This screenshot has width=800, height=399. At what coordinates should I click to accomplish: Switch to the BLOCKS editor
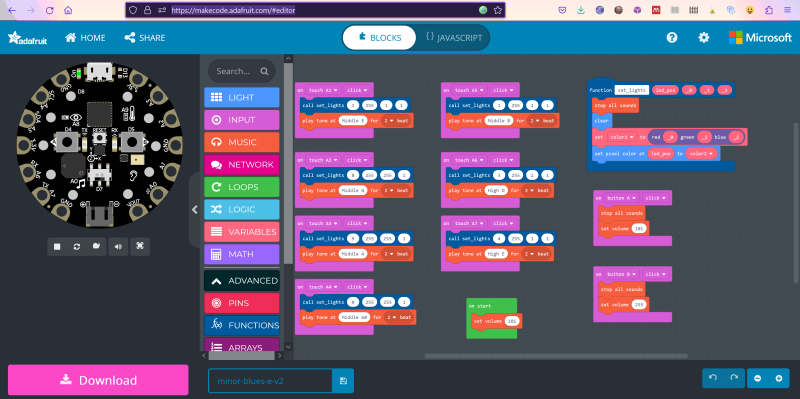[x=379, y=38]
